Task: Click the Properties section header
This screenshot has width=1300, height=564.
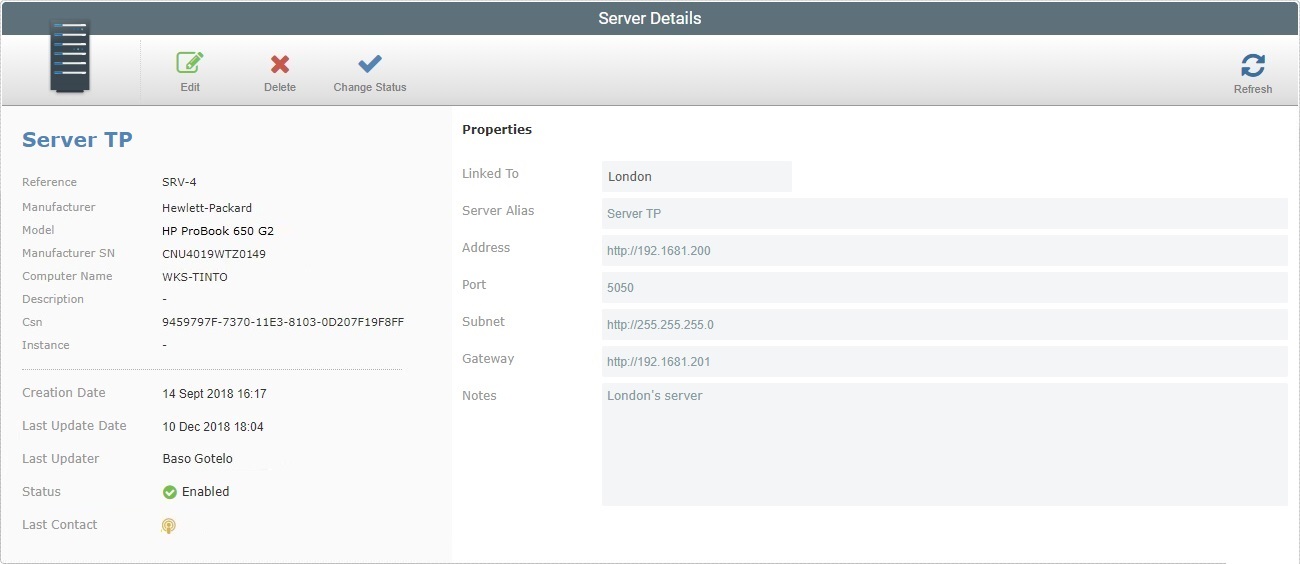Action: [497, 130]
